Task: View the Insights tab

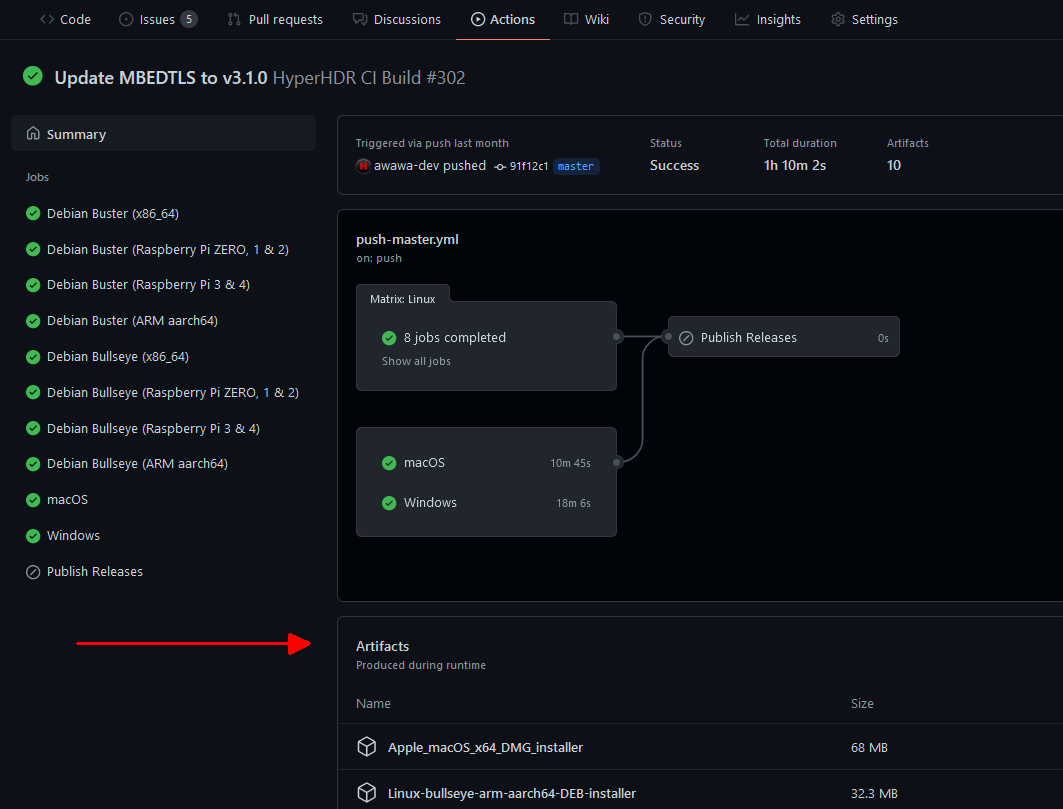Action: tap(768, 20)
